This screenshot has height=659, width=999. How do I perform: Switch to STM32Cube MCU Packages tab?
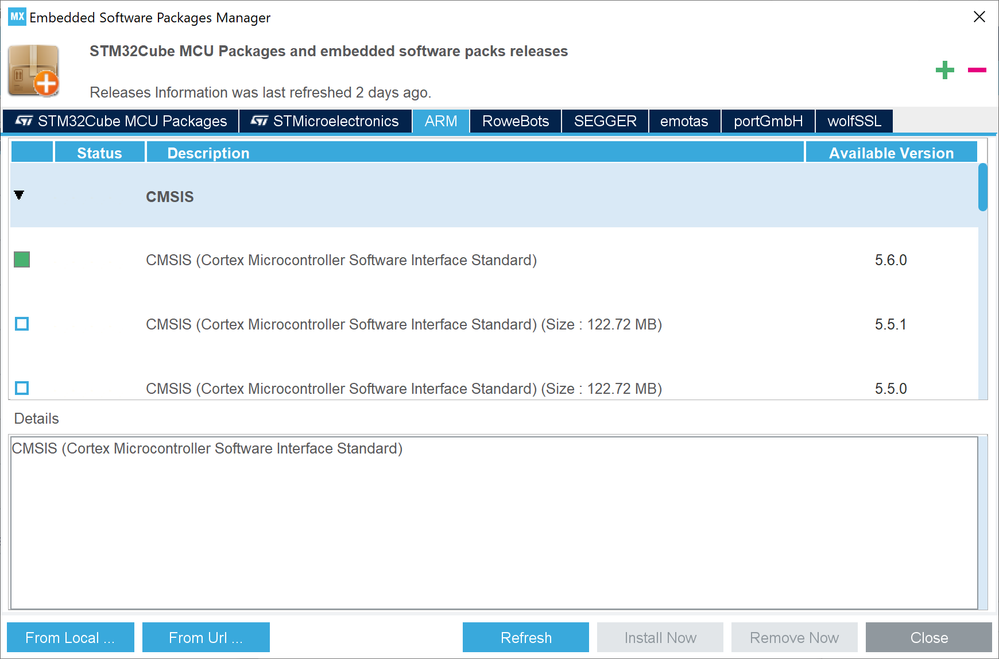[120, 121]
